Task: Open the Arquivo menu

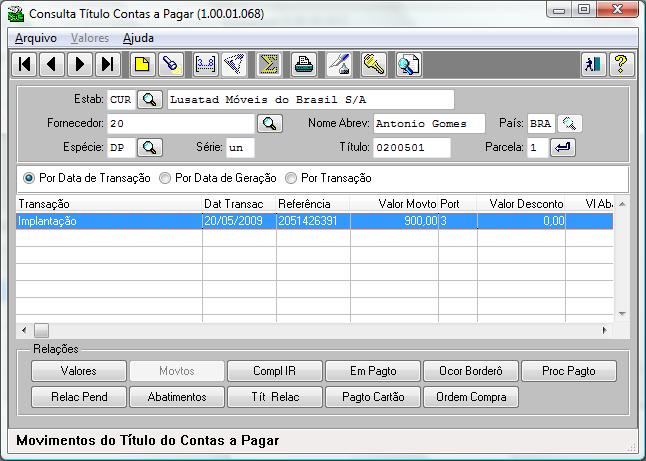Action: tap(36, 38)
